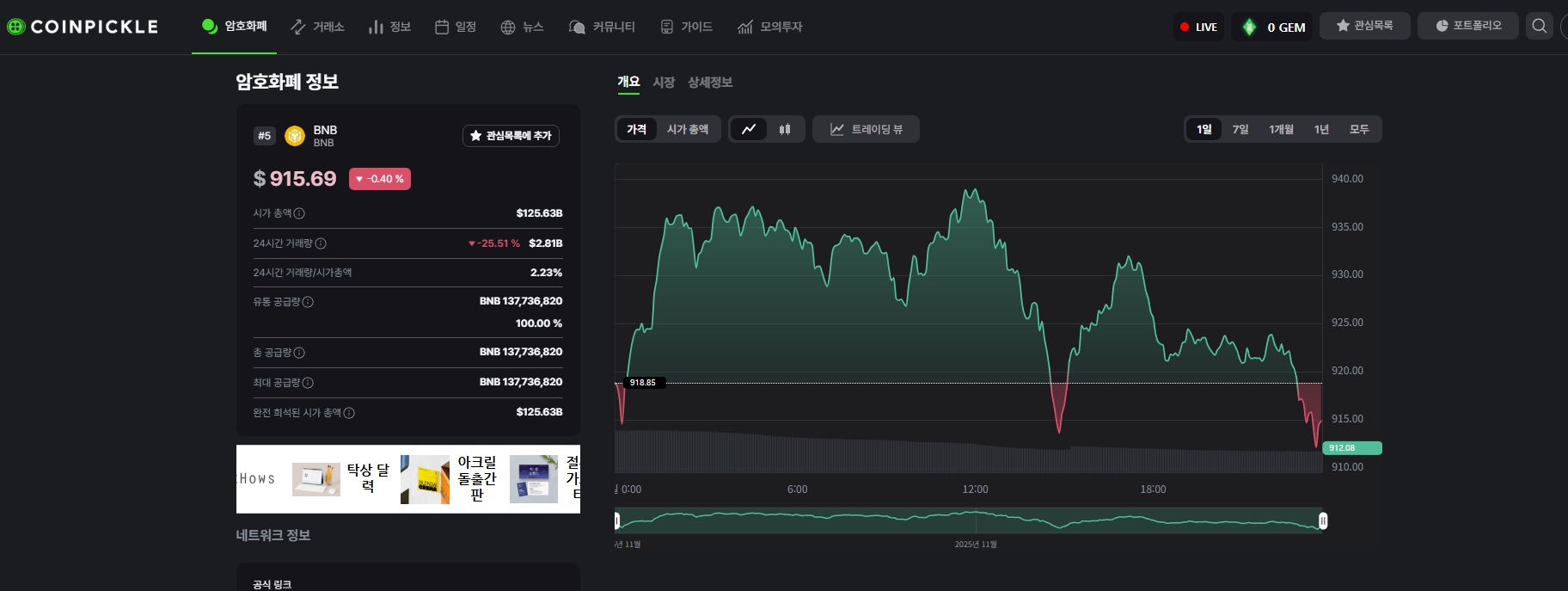This screenshot has width=1568, height=591.
Task: Click the 탁상 달력 ad thumbnail
Action: tap(316, 479)
